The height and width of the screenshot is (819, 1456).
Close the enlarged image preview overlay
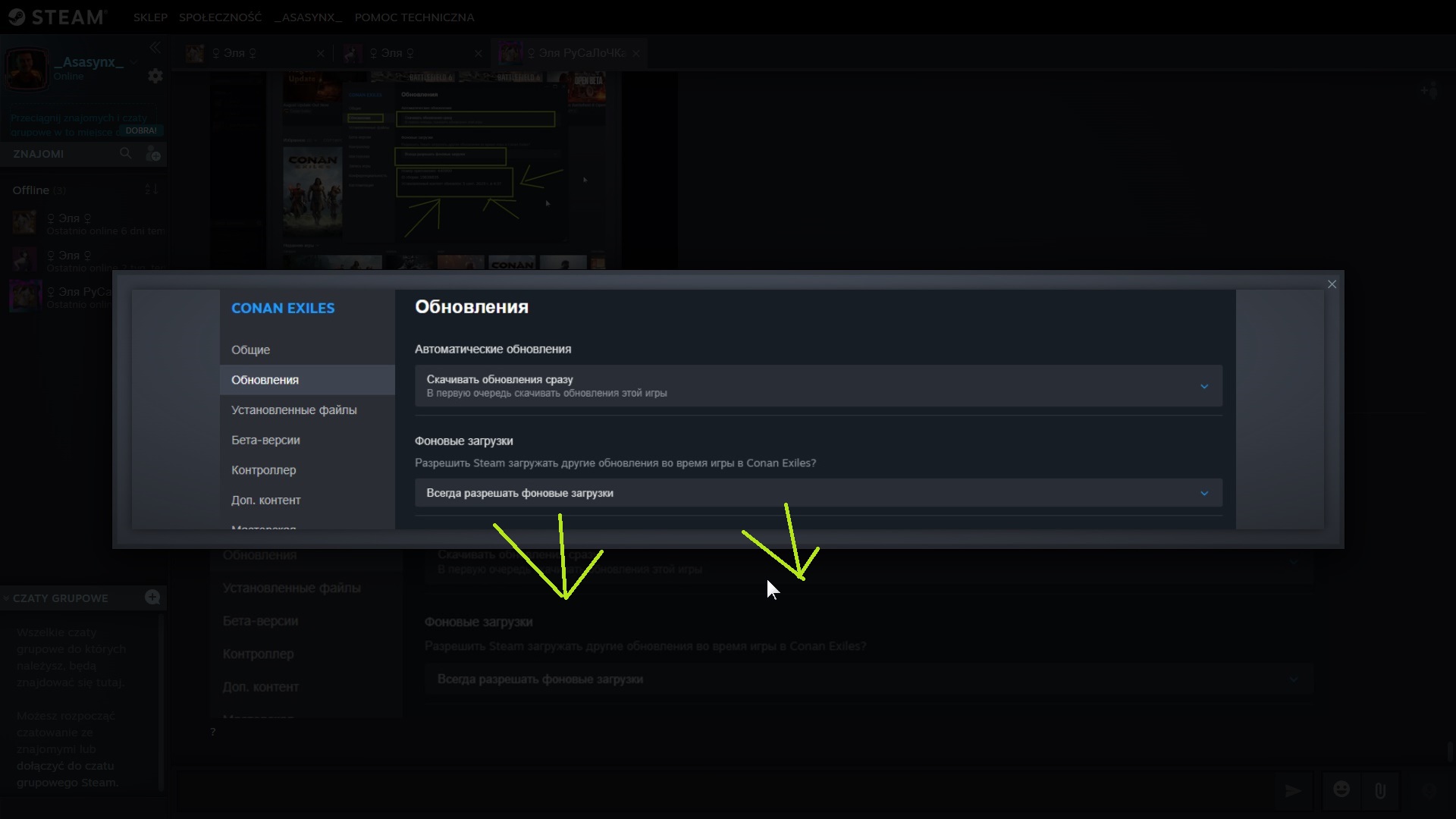click(1332, 284)
